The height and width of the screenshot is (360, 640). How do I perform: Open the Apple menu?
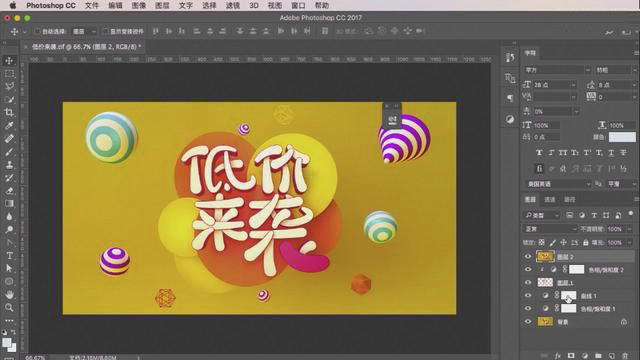(13, 5)
